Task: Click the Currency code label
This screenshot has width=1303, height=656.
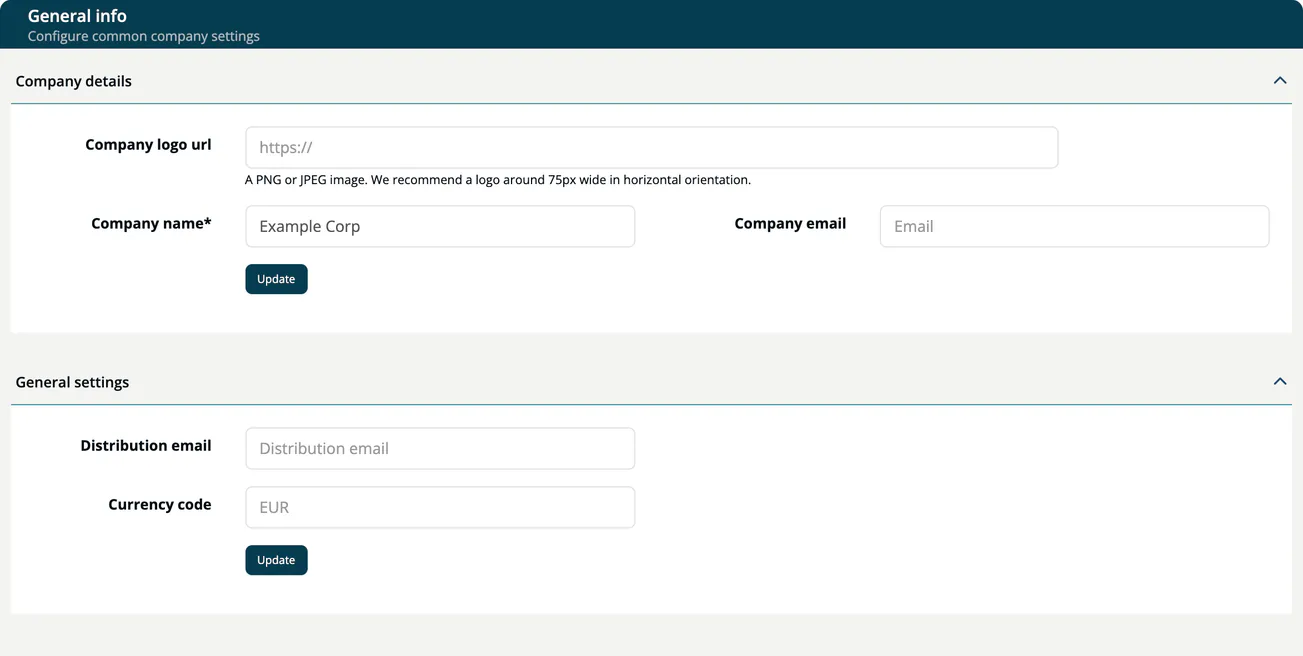Action: pyautogui.click(x=160, y=504)
